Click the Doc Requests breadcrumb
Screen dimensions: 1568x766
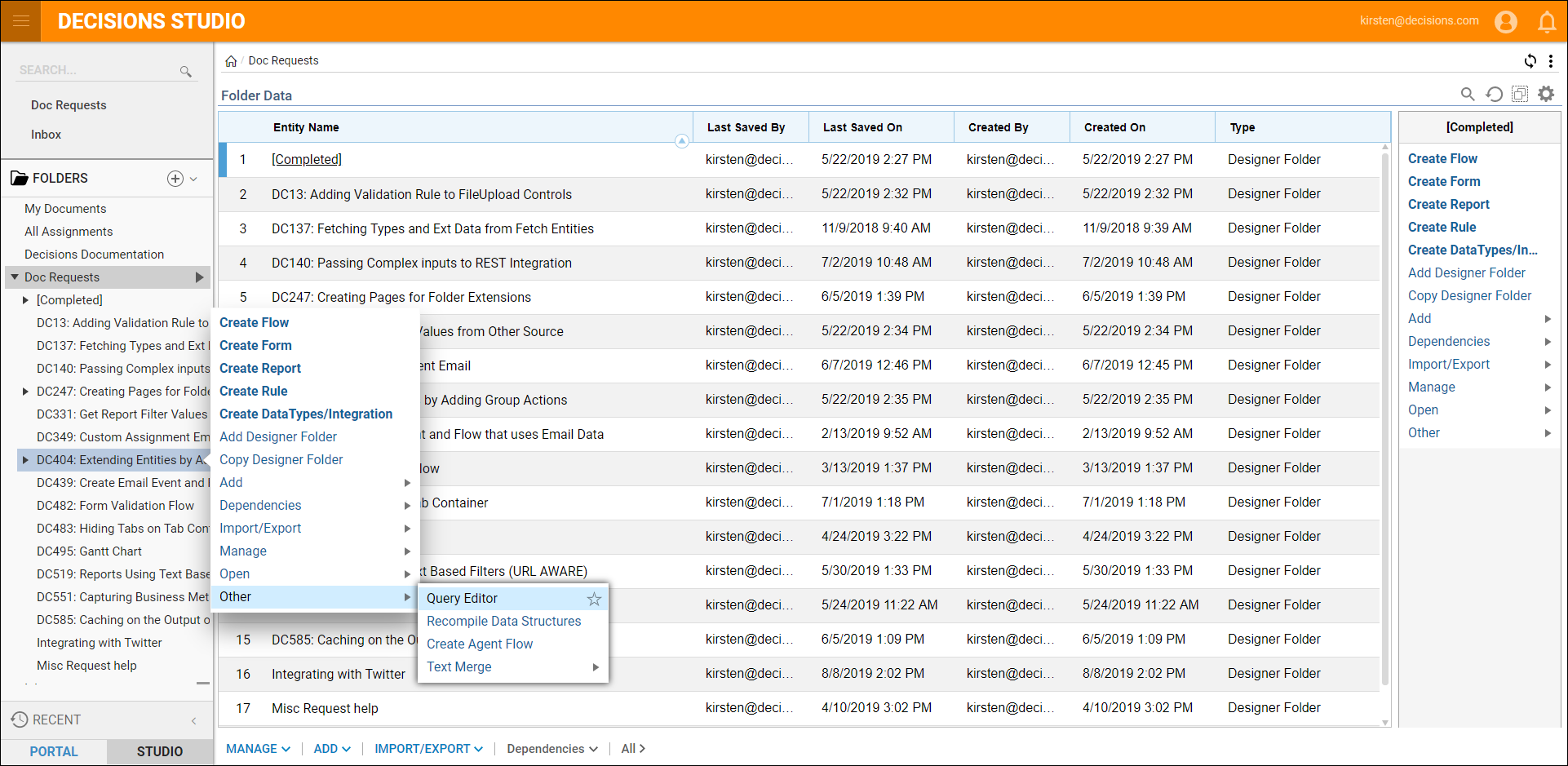(x=283, y=61)
